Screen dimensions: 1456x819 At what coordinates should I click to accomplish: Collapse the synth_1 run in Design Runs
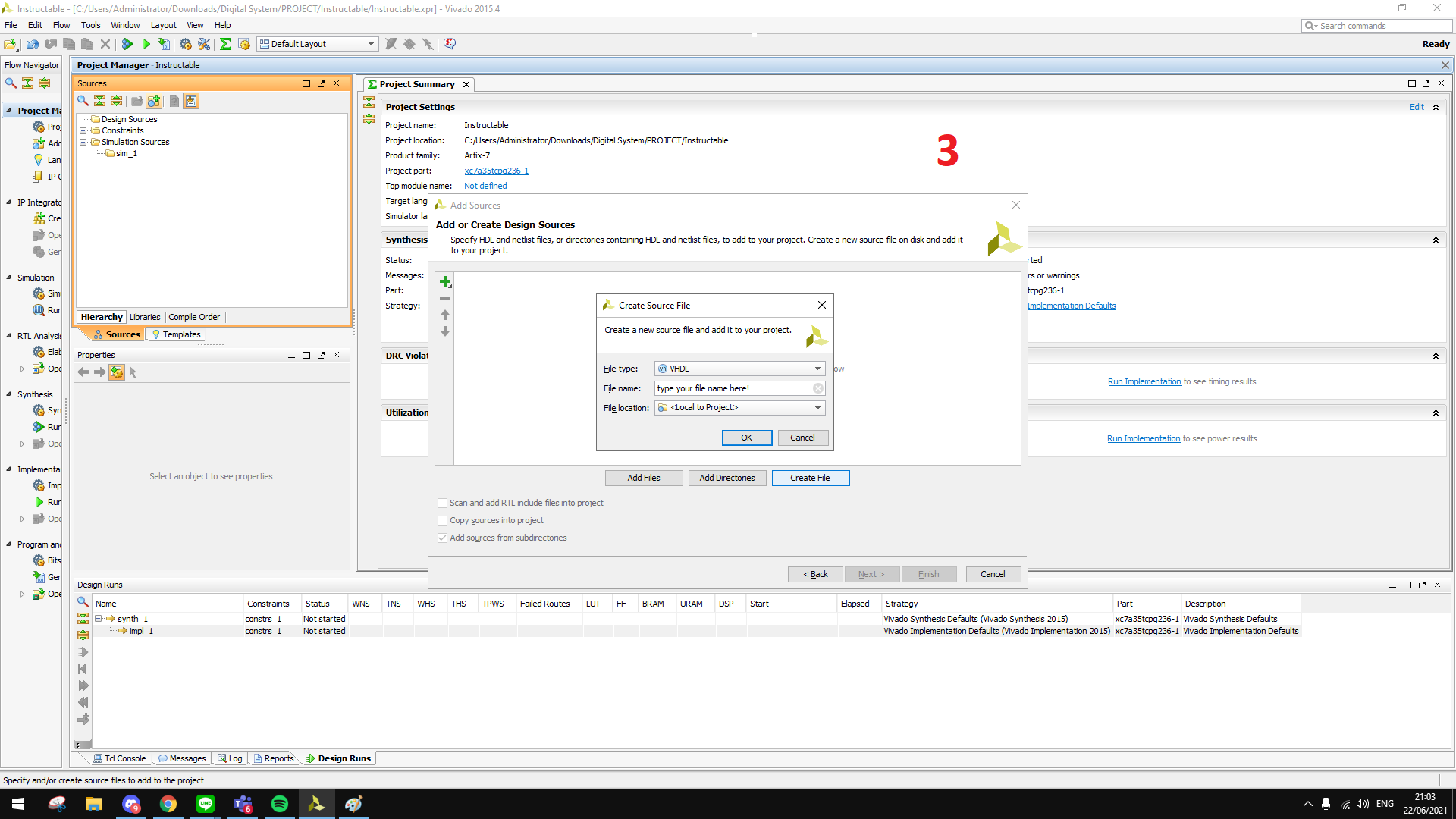click(99, 619)
